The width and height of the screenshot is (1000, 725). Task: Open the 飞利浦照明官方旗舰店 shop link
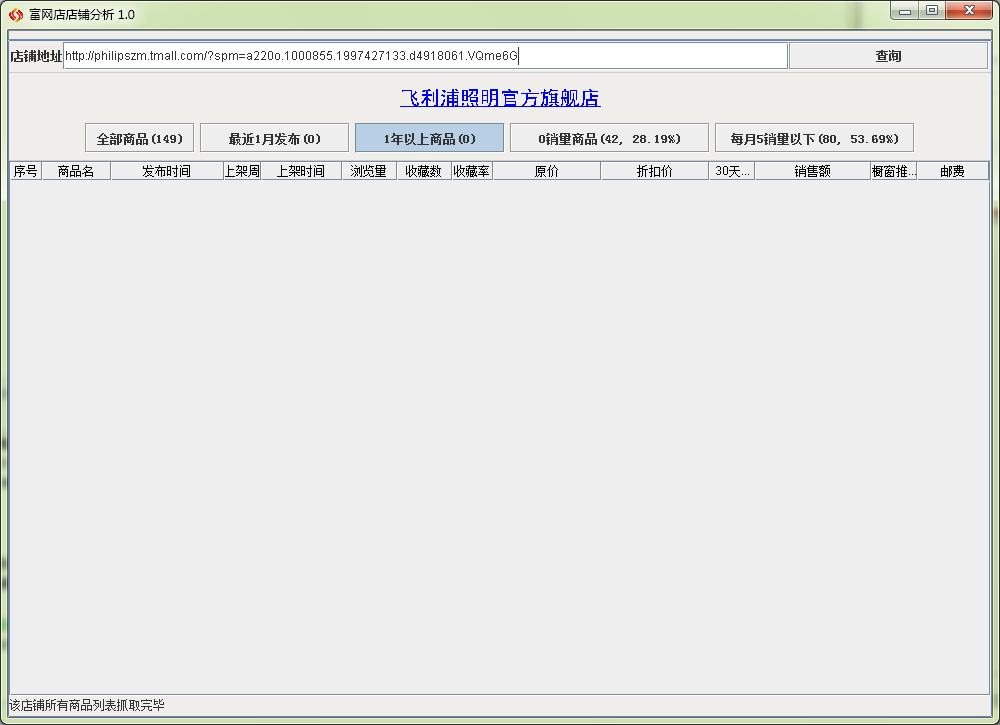tap(500, 98)
